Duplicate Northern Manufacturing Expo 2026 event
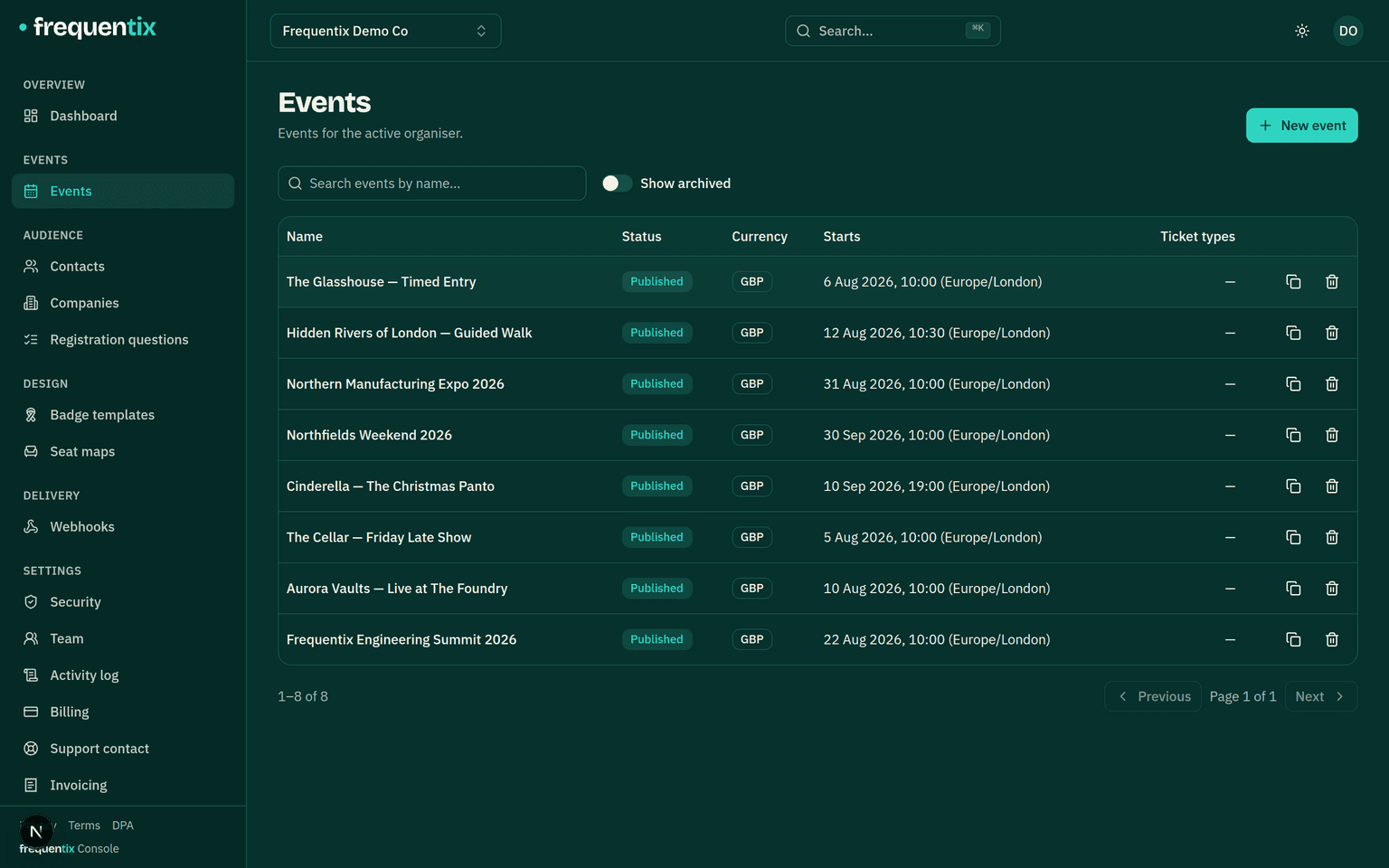Image resolution: width=1389 pixels, height=868 pixels. (1293, 384)
